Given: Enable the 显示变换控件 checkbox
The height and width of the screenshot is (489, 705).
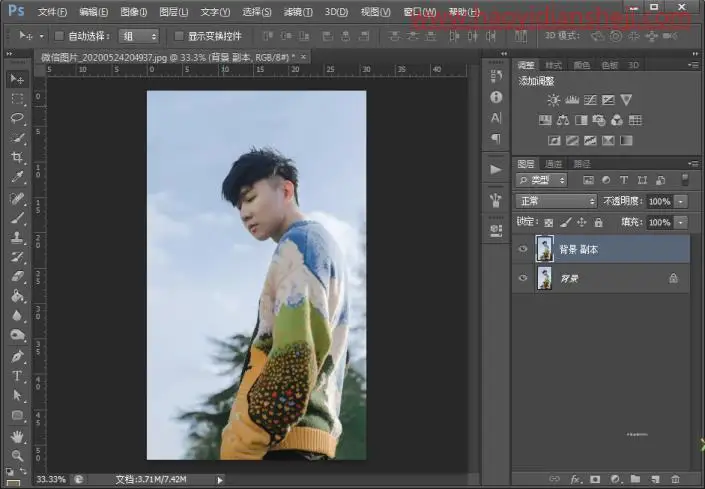Looking at the screenshot, I should click(178, 36).
